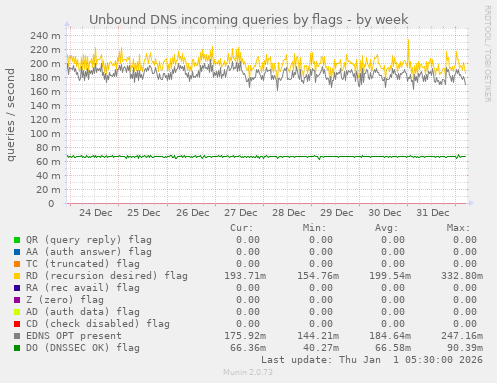This screenshot has height=383, width=497.
Task: Click the DO minimum value 40.27m
Action: [321, 348]
